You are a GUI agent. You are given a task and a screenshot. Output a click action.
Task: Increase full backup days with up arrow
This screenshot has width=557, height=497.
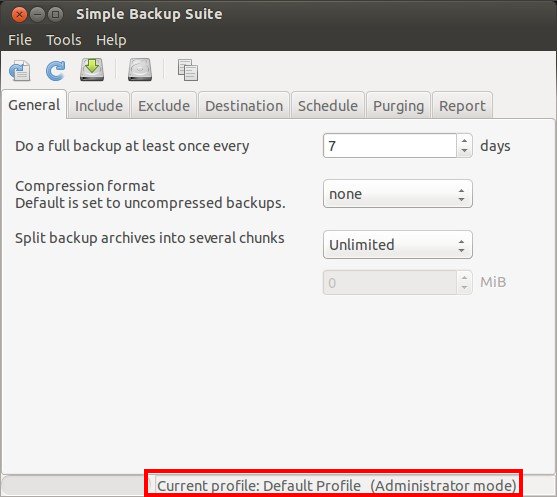464,140
